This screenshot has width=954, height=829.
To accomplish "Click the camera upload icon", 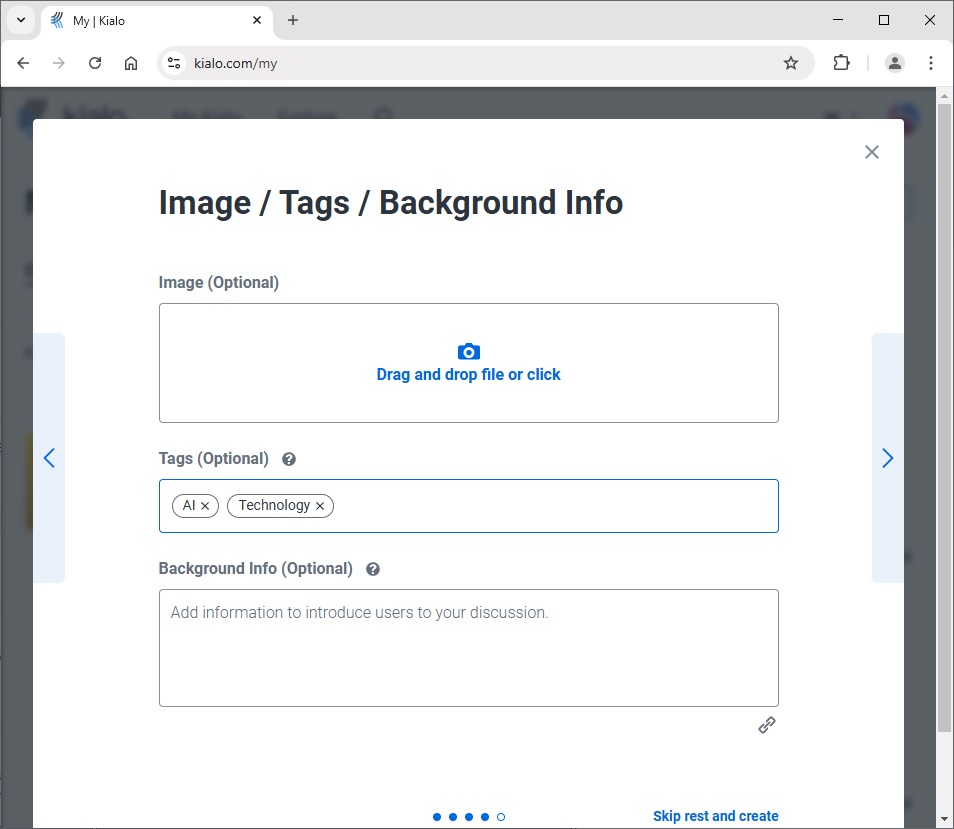I will (468, 352).
